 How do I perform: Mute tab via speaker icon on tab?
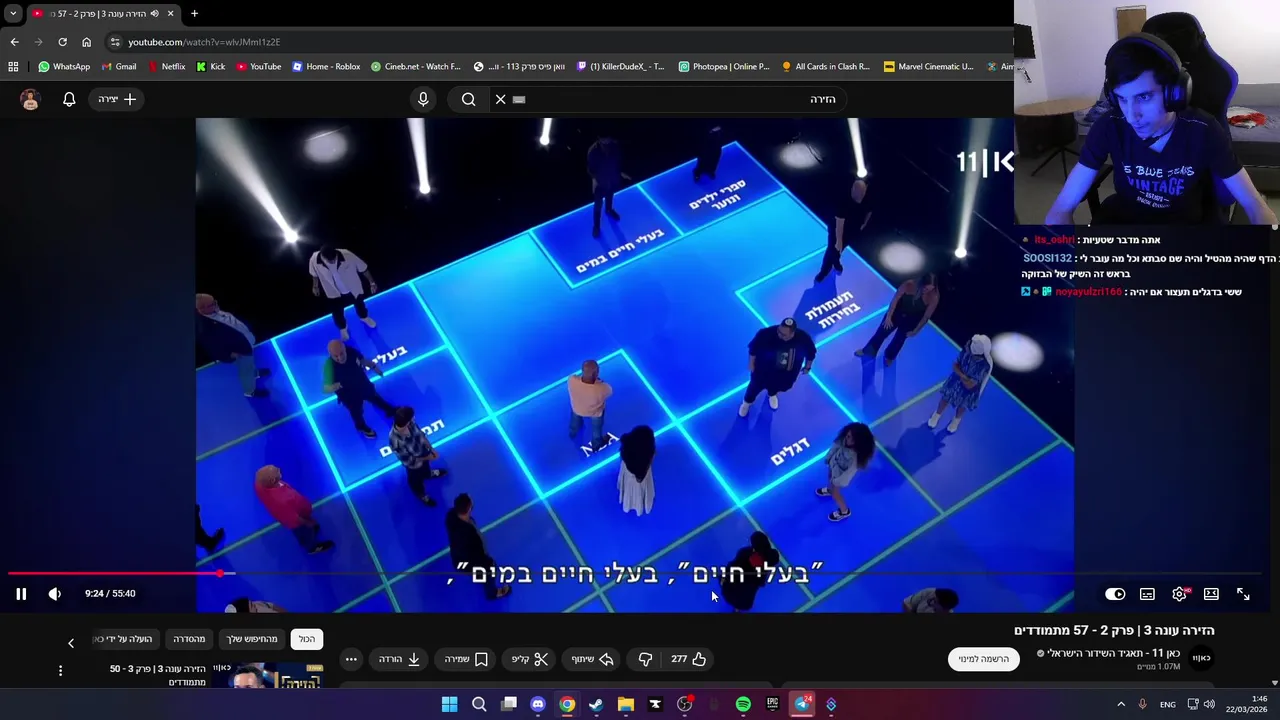click(x=154, y=13)
